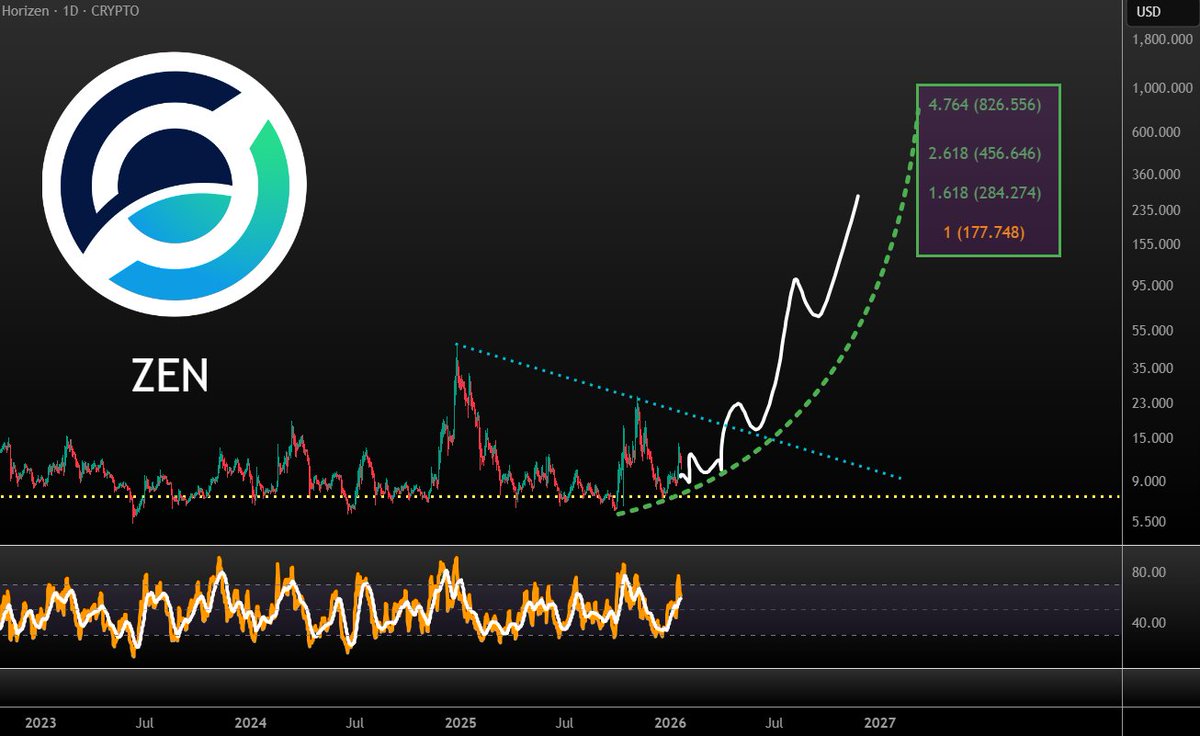Click the Jul label between 2024 and 2025
Viewport: 1200px width, 736px height.
click(x=356, y=722)
